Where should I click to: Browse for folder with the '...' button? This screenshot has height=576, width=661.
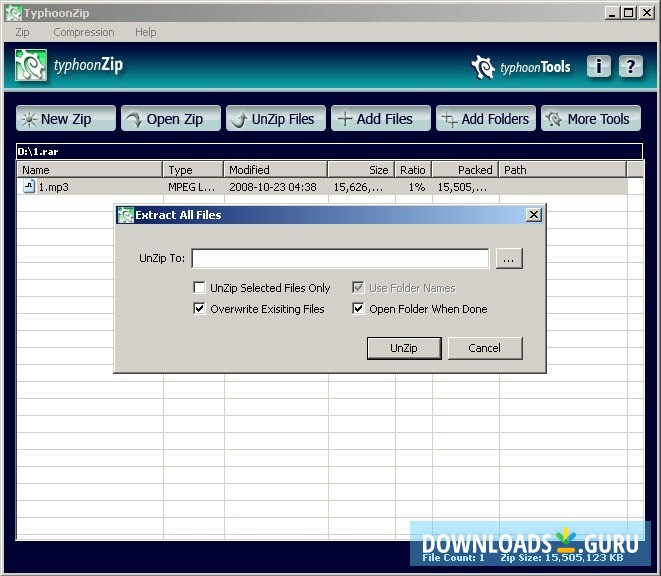[509, 258]
